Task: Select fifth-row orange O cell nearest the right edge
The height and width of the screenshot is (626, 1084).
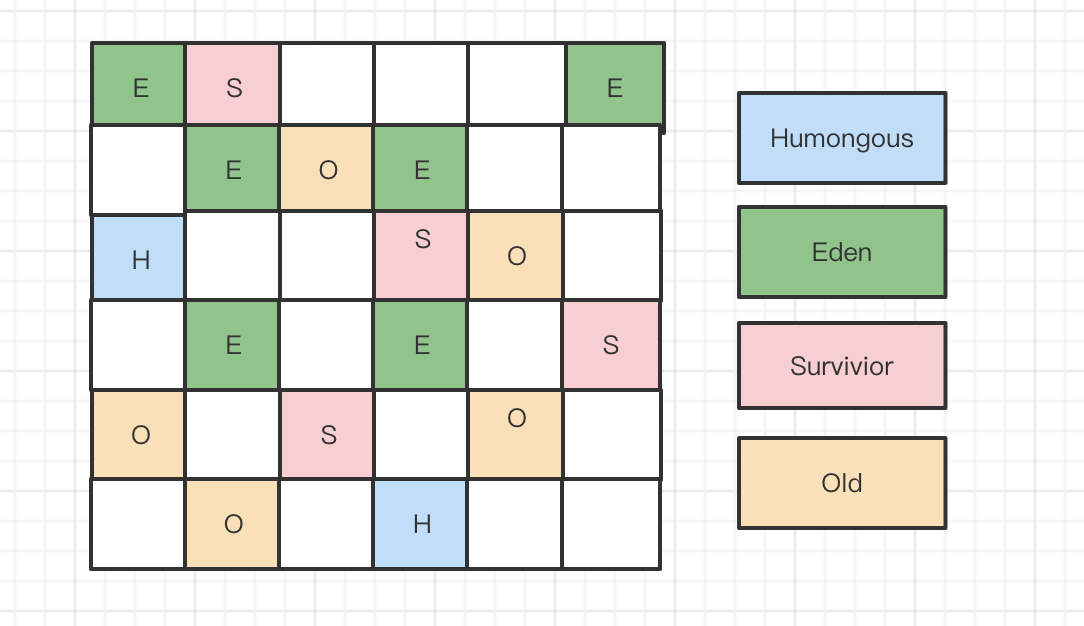Action: (516, 434)
